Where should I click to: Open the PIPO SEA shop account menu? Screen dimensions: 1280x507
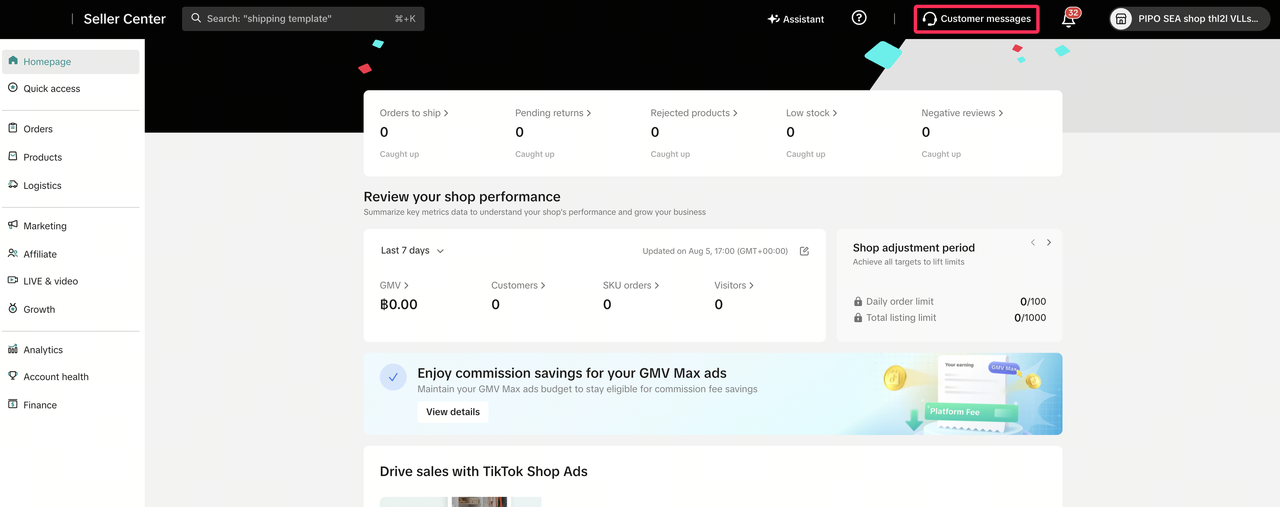(x=1189, y=19)
